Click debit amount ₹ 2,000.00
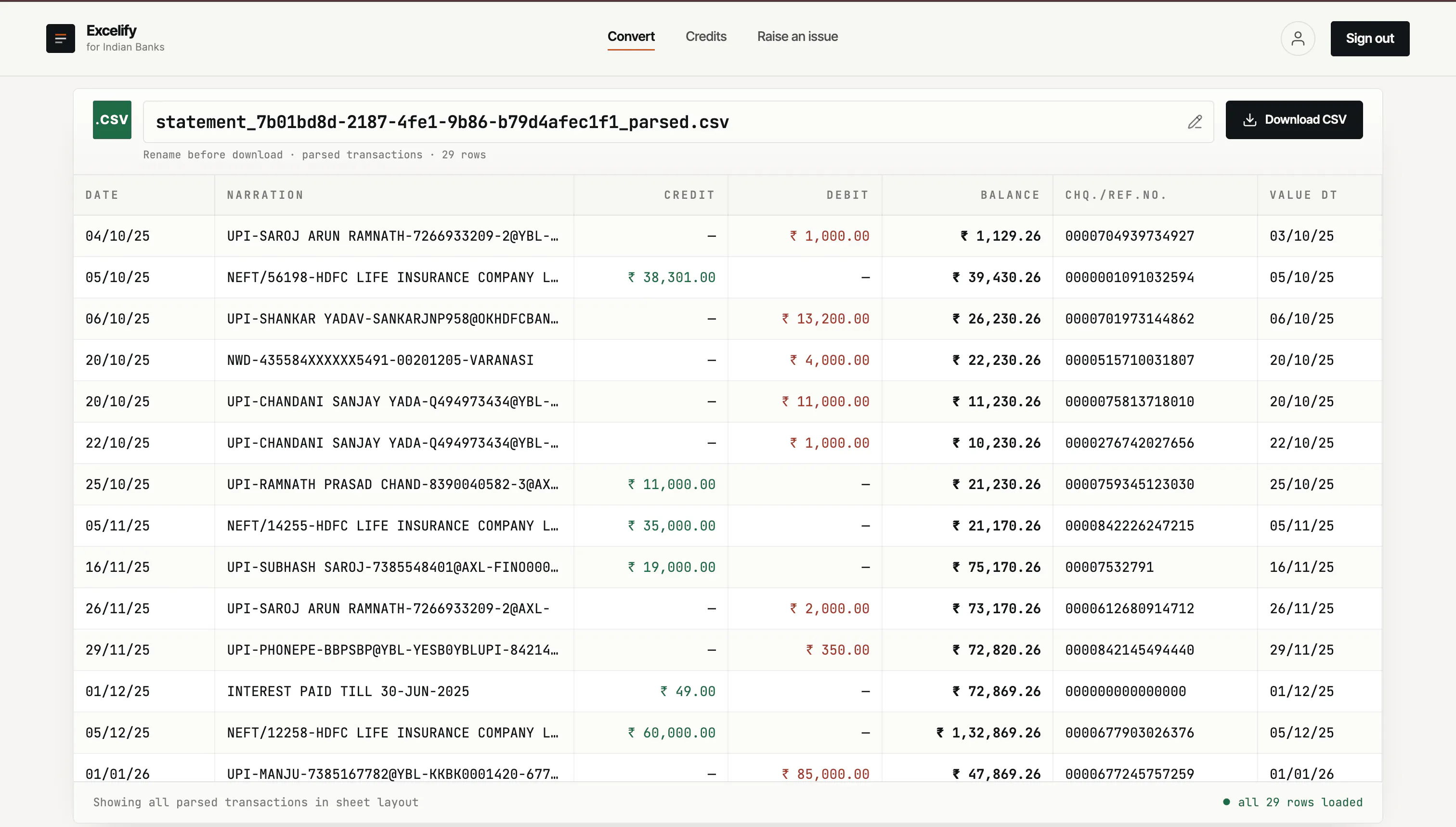 coord(830,609)
